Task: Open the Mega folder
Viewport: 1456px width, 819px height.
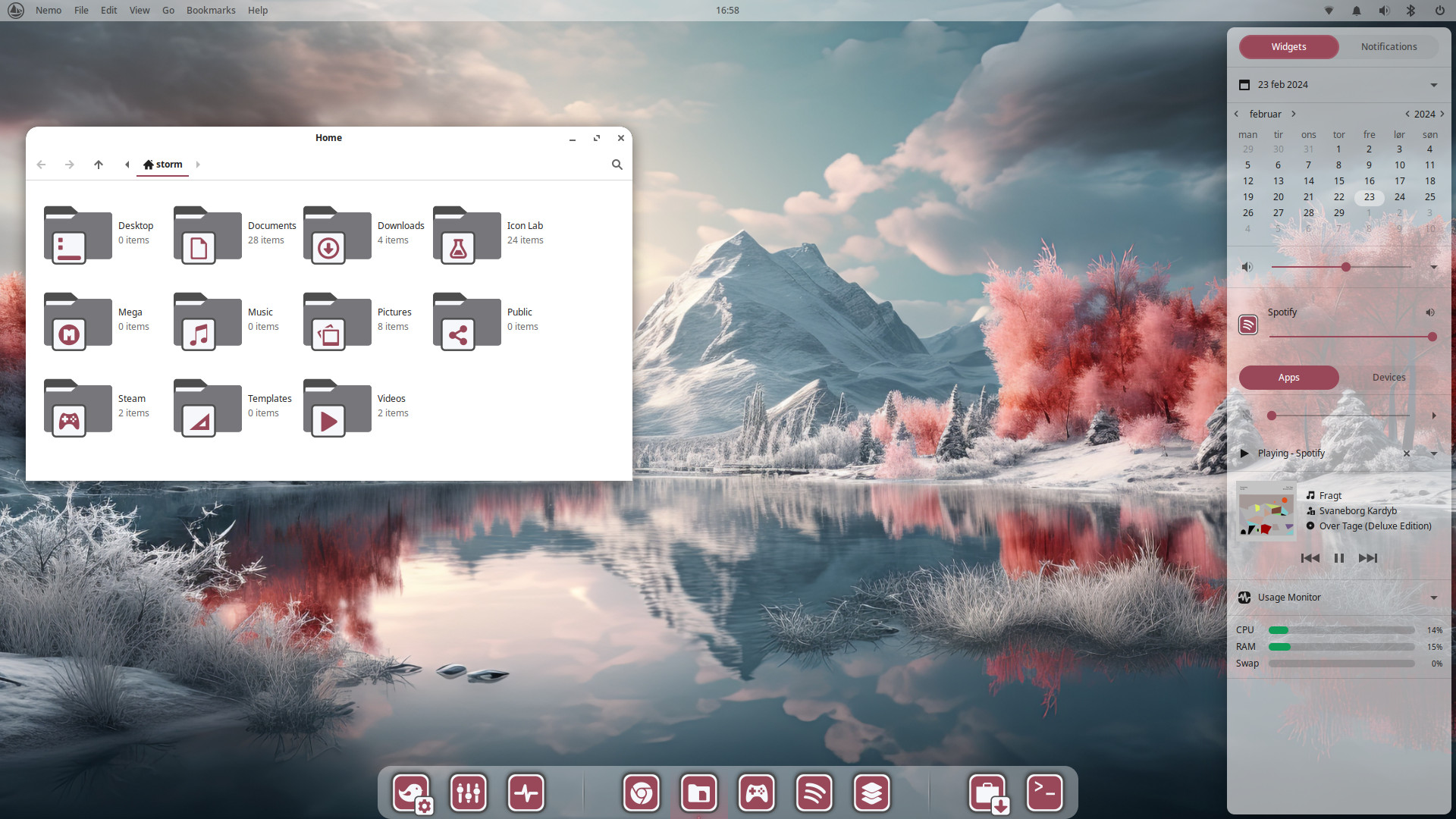Action: [x=77, y=322]
